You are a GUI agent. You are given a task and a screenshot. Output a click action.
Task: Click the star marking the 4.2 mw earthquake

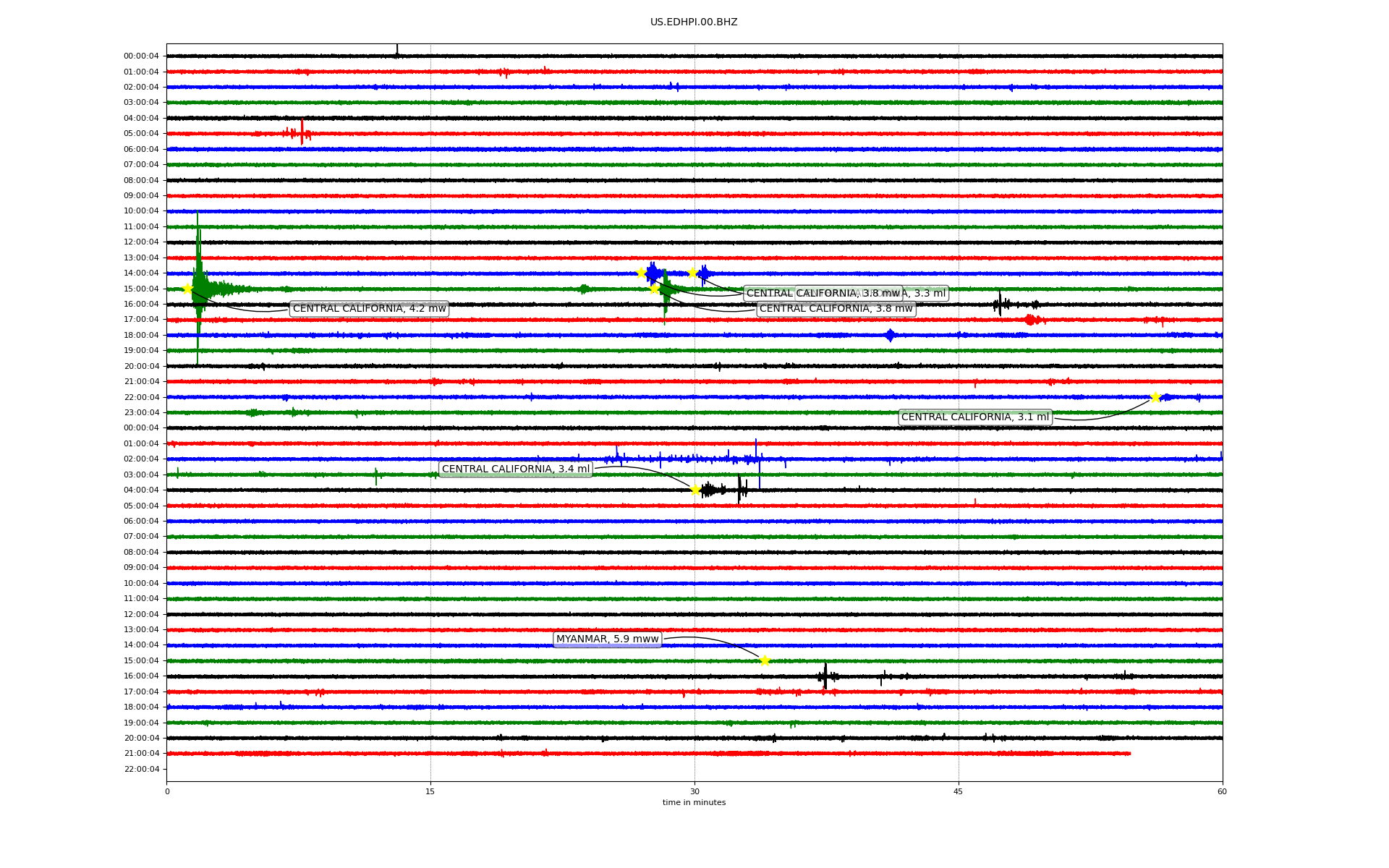click(x=188, y=289)
